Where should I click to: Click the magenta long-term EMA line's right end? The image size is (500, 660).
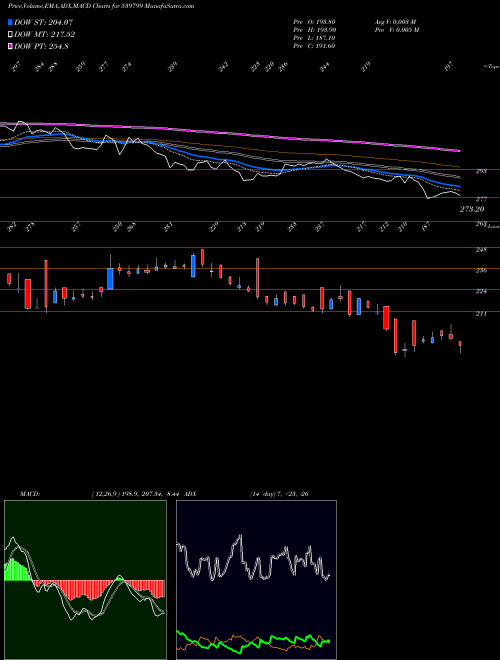[459, 150]
